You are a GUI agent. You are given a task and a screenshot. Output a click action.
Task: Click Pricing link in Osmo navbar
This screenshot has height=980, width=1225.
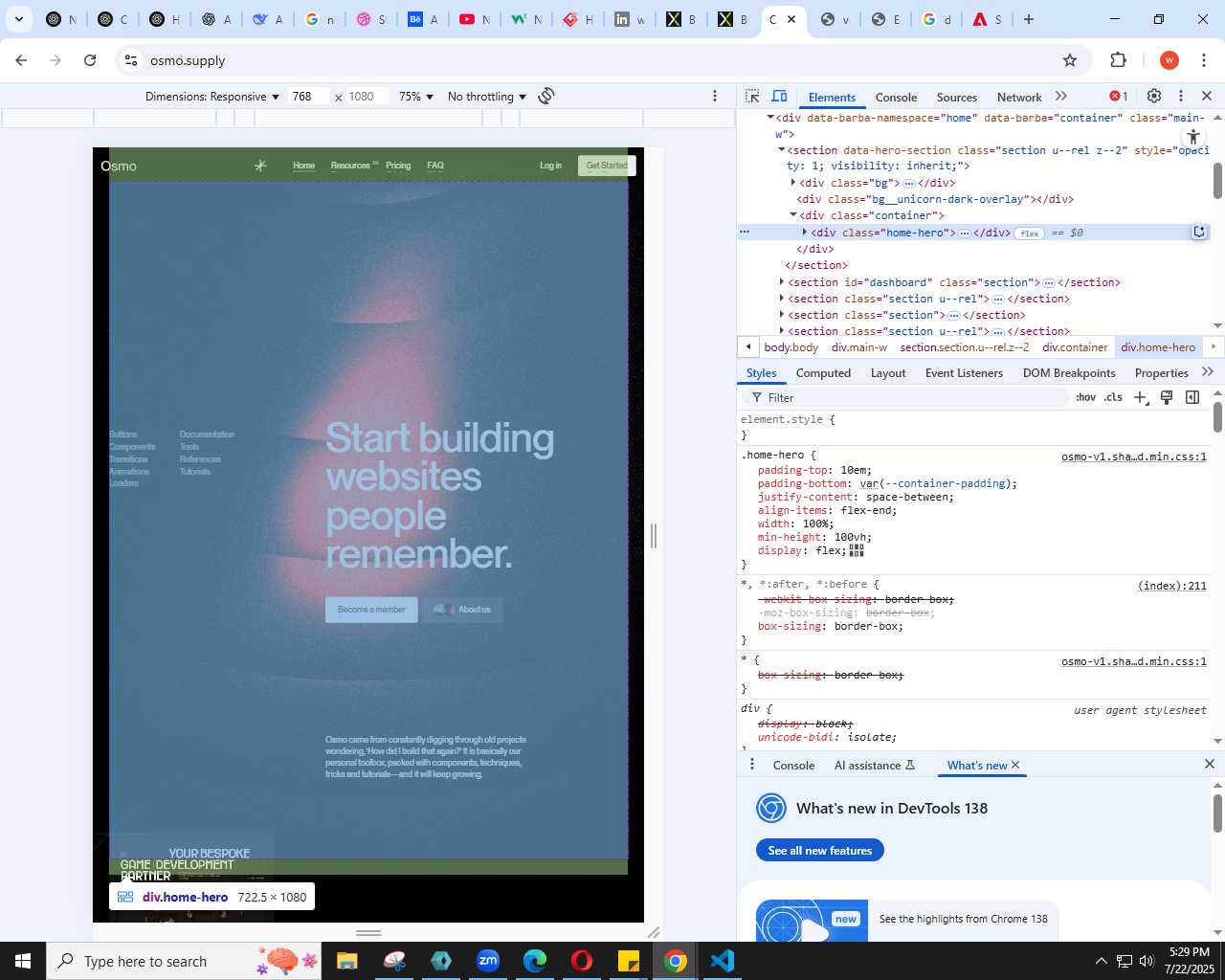(x=398, y=166)
